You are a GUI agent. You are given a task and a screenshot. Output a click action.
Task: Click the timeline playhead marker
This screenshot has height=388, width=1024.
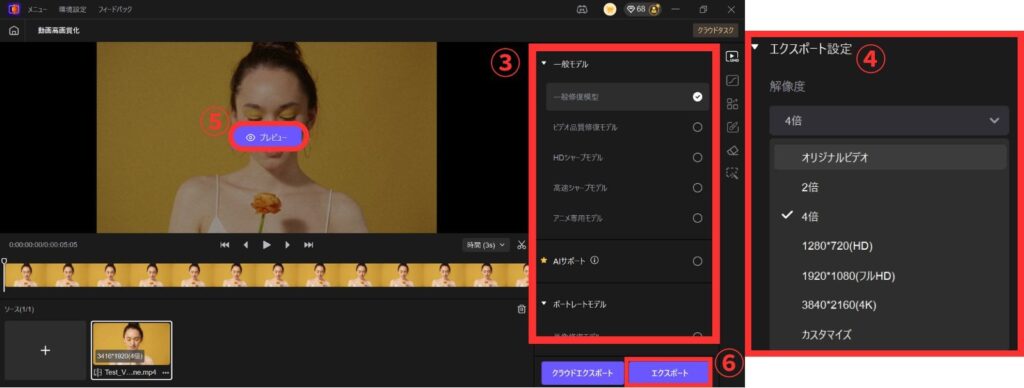(5, 261)
